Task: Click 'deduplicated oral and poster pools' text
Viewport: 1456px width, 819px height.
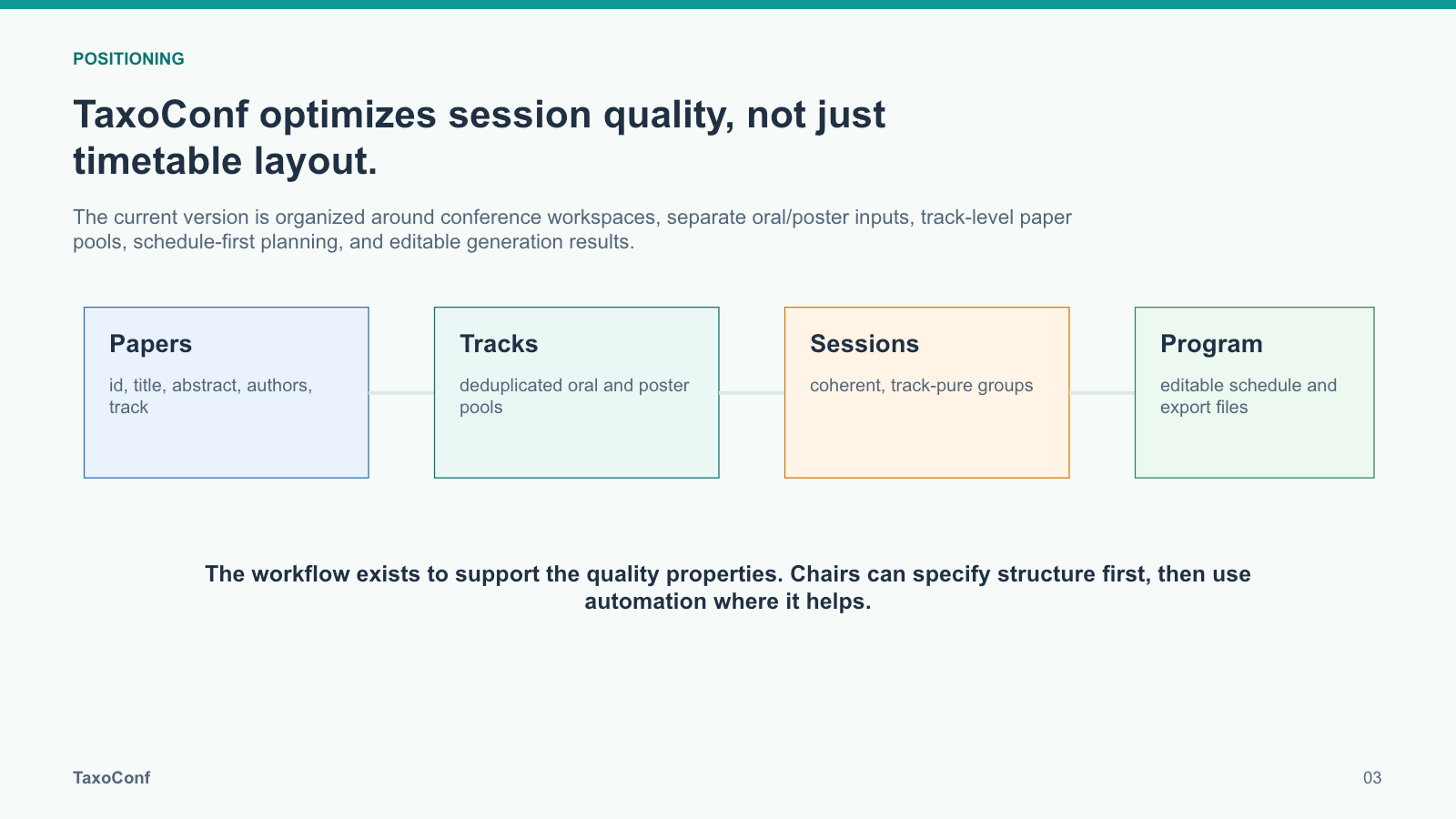Action: tap(574, 396)
